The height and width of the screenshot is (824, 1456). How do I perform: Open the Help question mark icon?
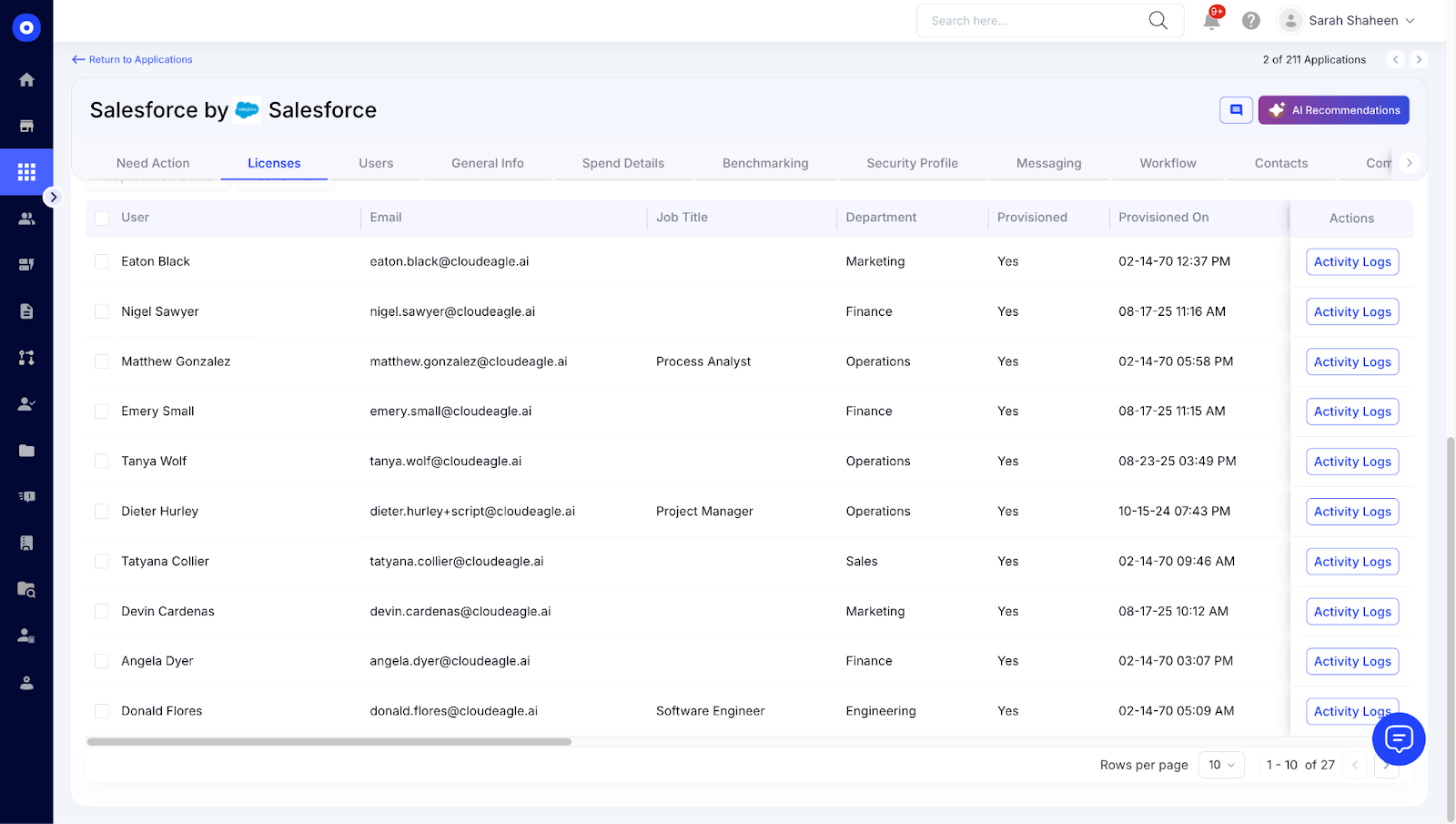[1250, 20]
